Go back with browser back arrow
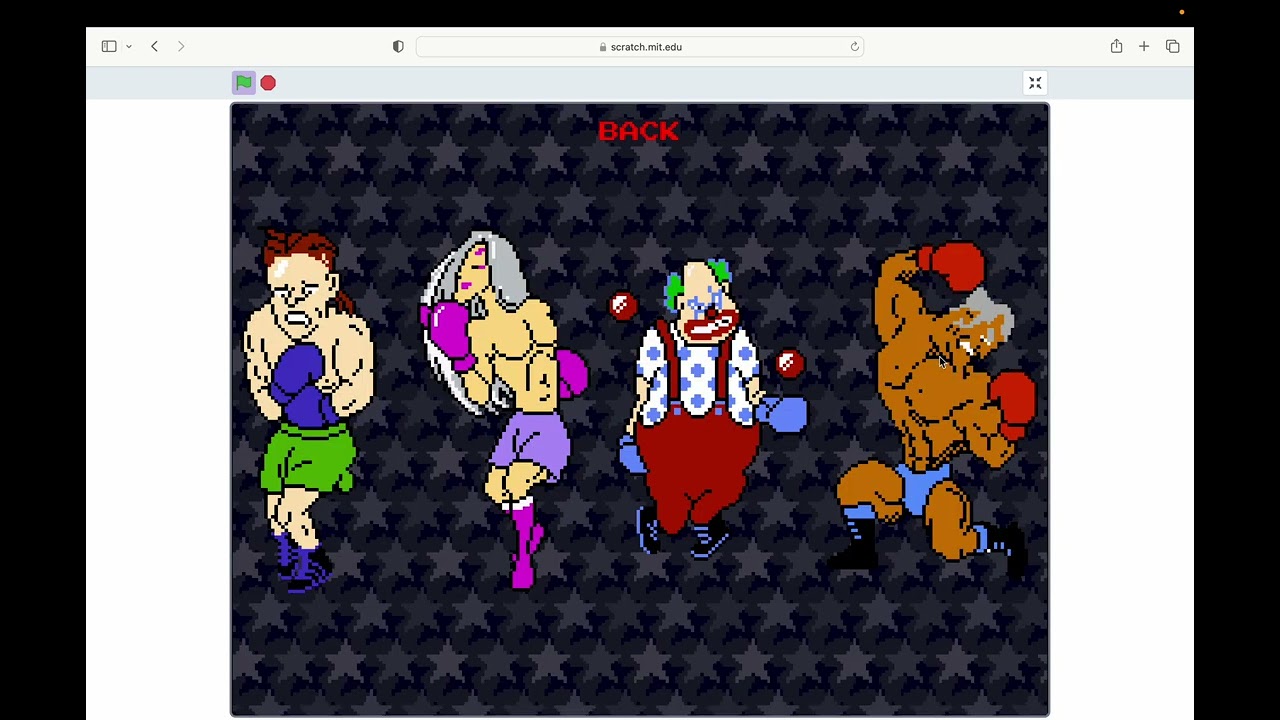This screenshot has height=720, width=1280. 154,46
